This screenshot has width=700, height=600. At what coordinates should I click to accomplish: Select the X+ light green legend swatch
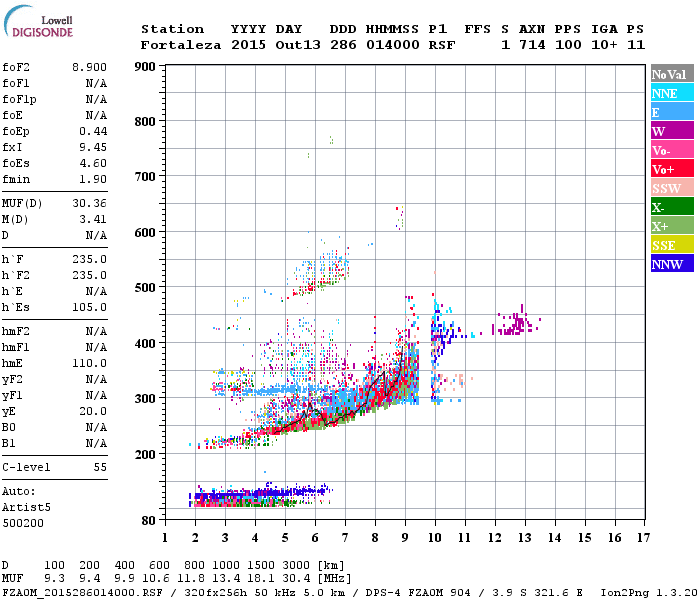(x=672, y=226)
